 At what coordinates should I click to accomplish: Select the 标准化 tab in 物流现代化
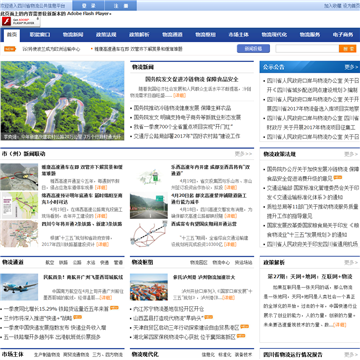pos(225,355)
